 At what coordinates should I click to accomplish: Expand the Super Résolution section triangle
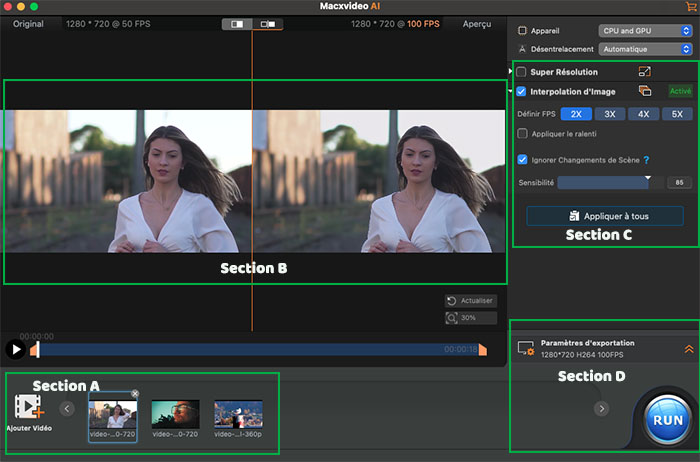pos(510,71)
